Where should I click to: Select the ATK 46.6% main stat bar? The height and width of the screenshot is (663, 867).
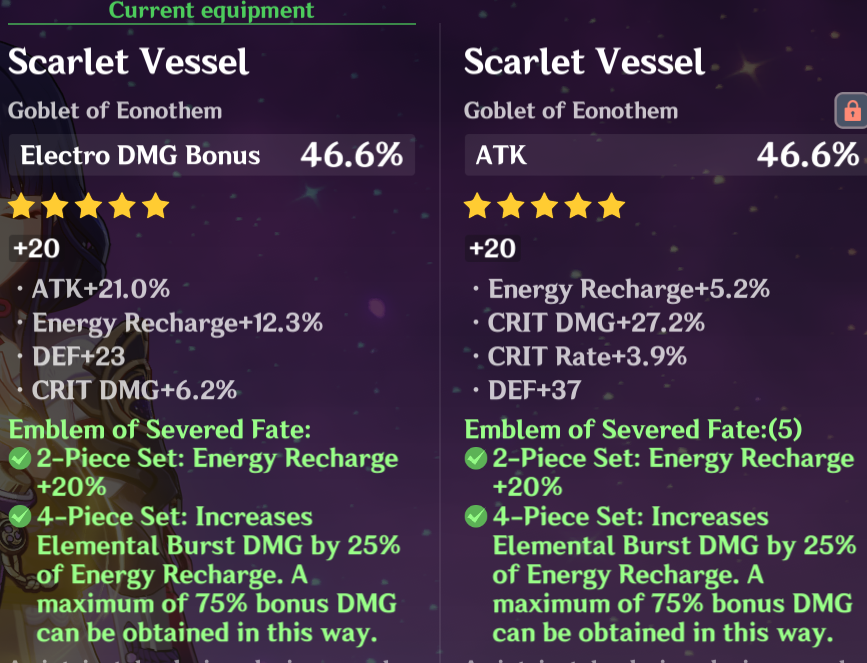(666, 156)
